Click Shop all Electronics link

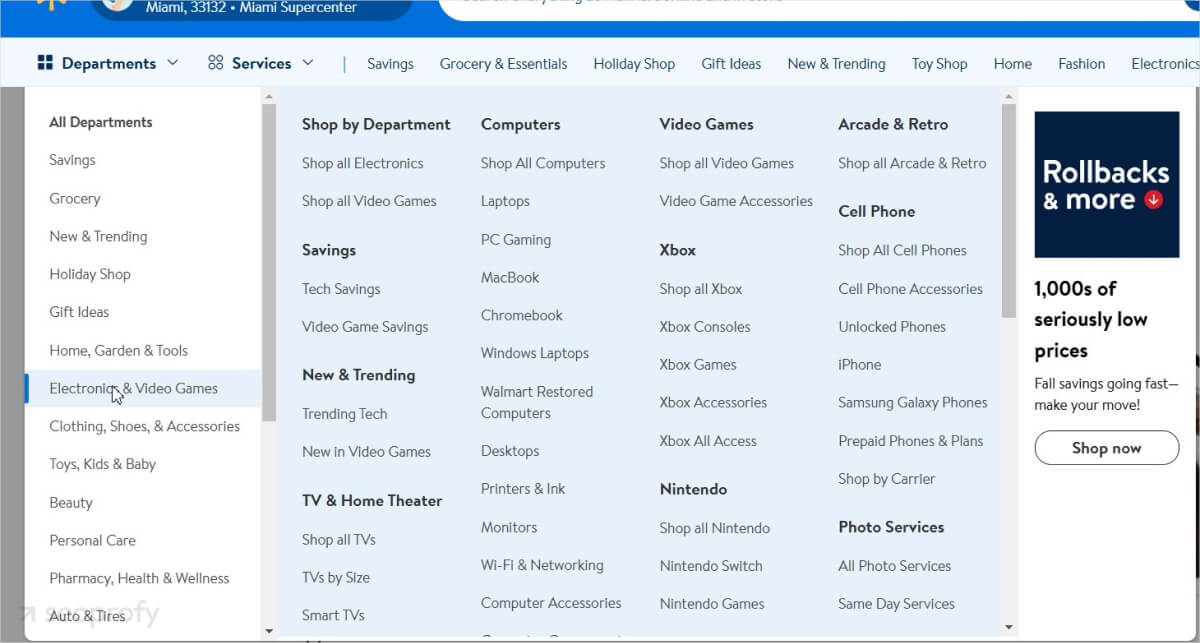click(x=362, y=163)
